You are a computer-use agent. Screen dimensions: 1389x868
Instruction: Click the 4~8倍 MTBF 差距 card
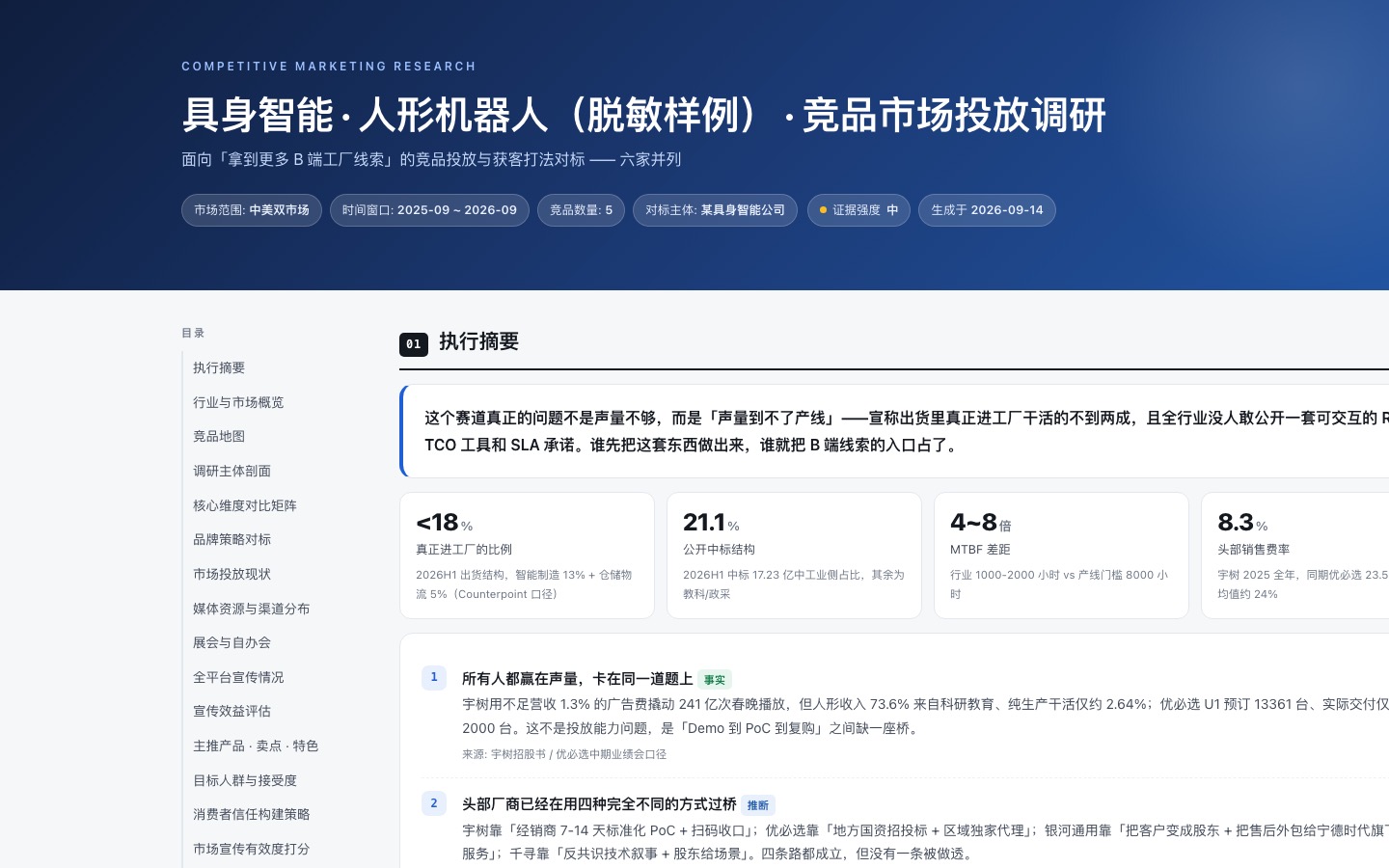click(1061, 556)
